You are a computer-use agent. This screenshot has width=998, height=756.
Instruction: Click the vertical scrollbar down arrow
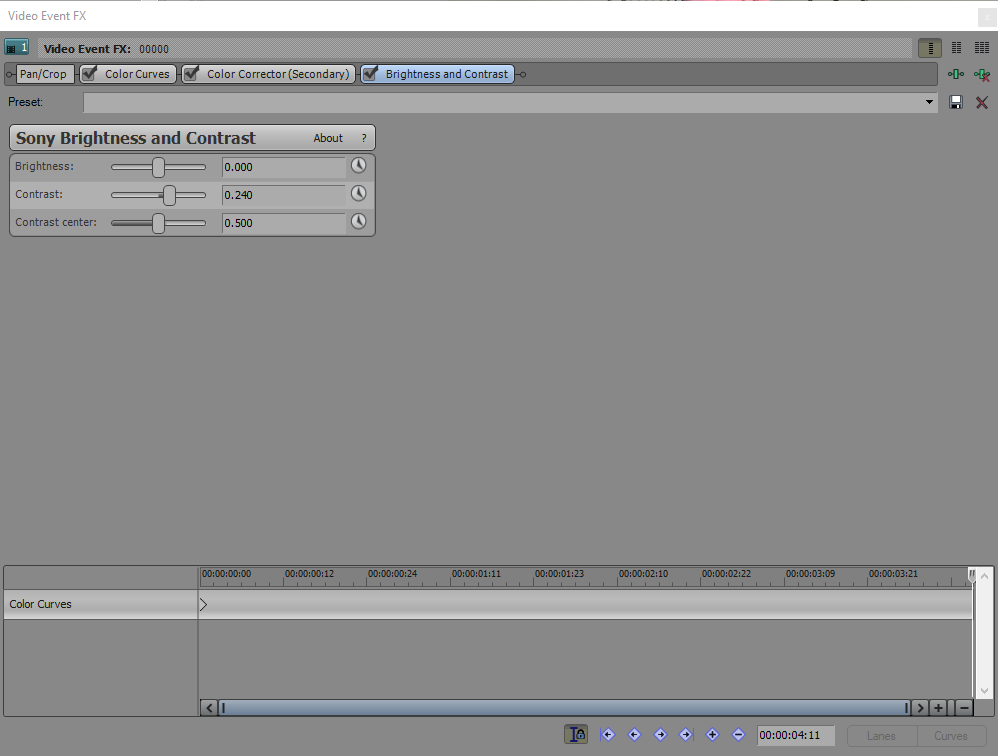[984, 690]
